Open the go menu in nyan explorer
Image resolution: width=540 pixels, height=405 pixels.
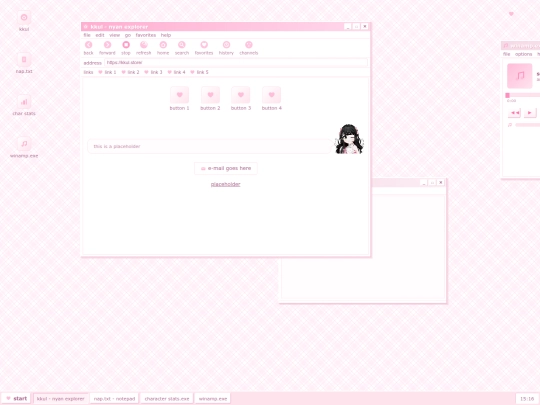click(x=128, y=35)
